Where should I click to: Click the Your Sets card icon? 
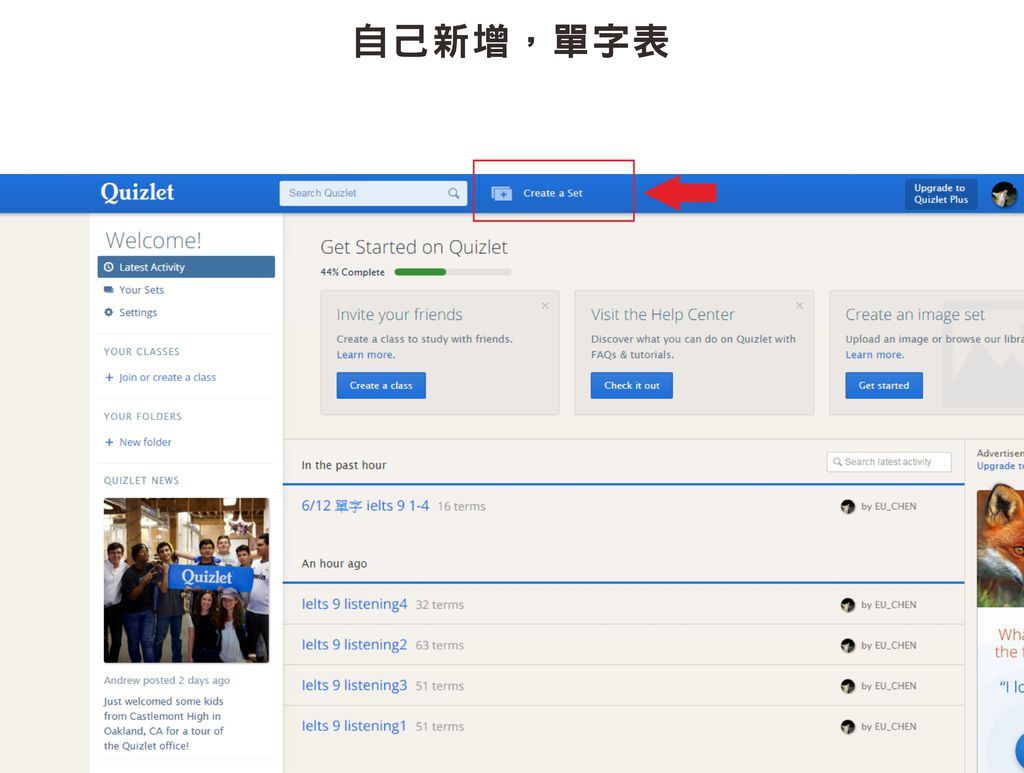(x=108, y=290)
